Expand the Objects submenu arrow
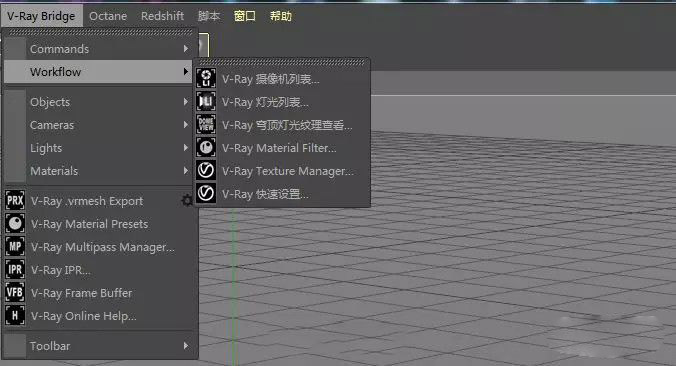The height and width of the screenshot is (366, 676). coord(186,102)
